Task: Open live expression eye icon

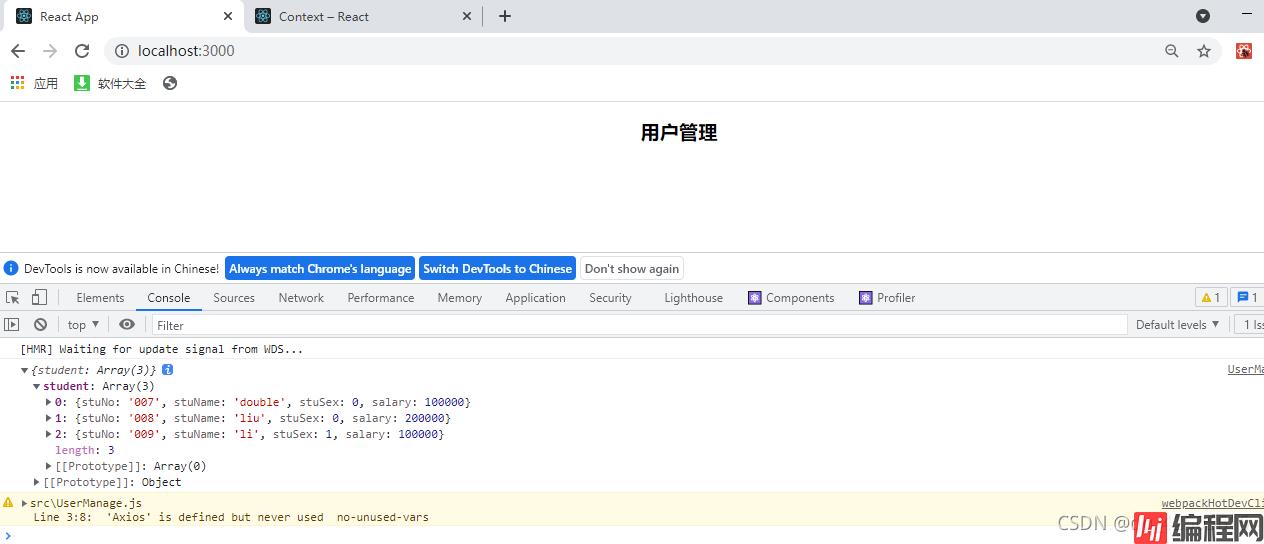Action: point(127,325)
